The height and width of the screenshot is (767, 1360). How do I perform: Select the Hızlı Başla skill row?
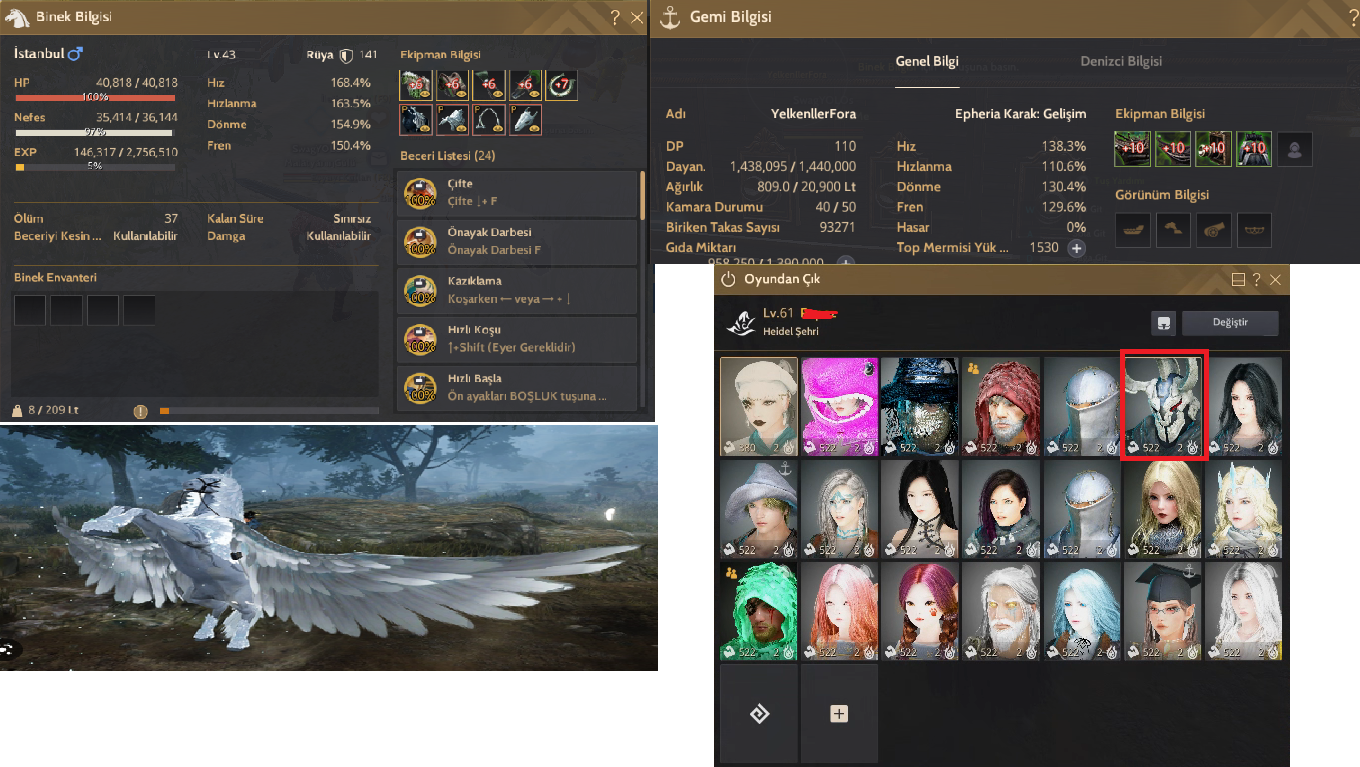click(517, 388)
